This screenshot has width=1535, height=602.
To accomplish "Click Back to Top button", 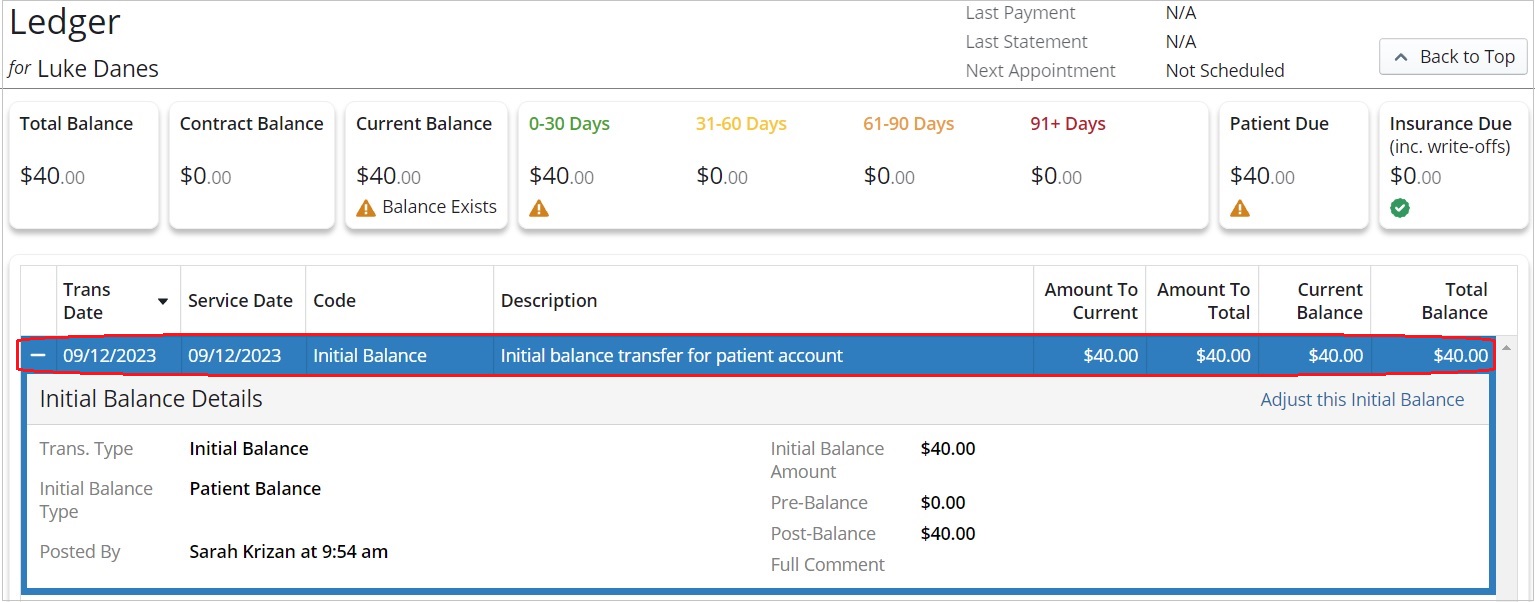I will coord(1454,57).
